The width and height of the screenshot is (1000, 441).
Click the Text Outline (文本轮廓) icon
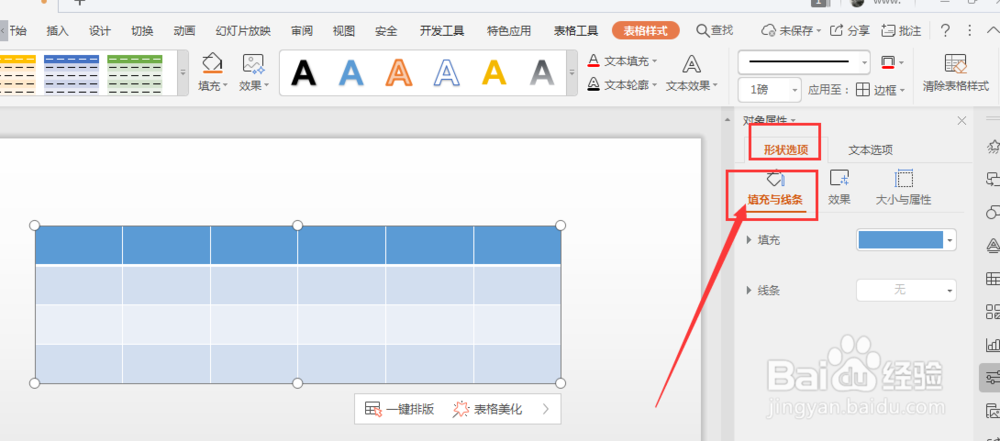tap(594, 84)
